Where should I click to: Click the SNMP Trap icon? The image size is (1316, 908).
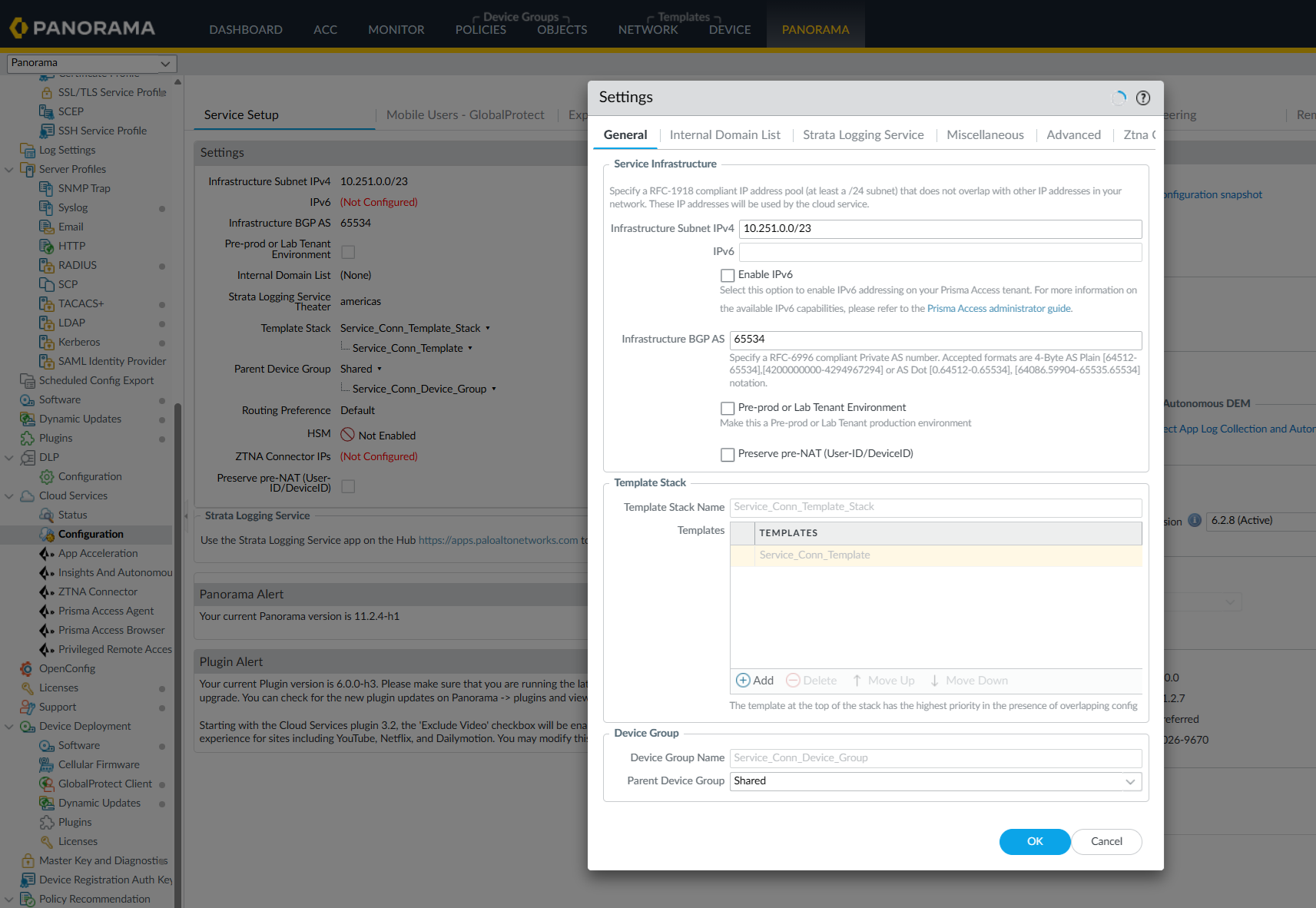tap(46, 188)
